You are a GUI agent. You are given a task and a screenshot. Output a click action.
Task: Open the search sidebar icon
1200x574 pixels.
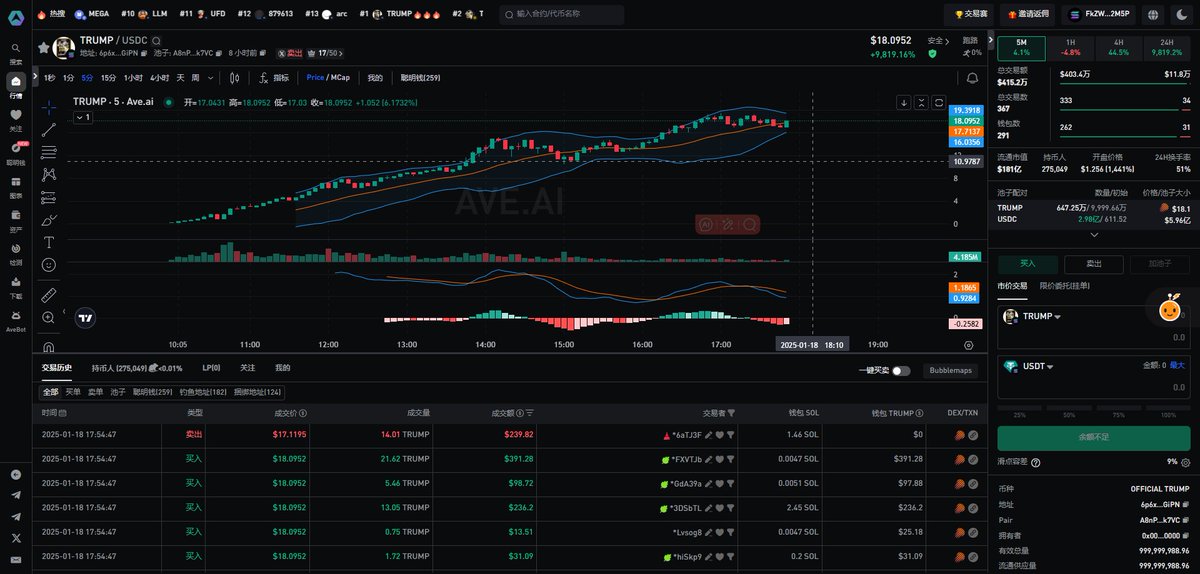click(x=15, y=48)
